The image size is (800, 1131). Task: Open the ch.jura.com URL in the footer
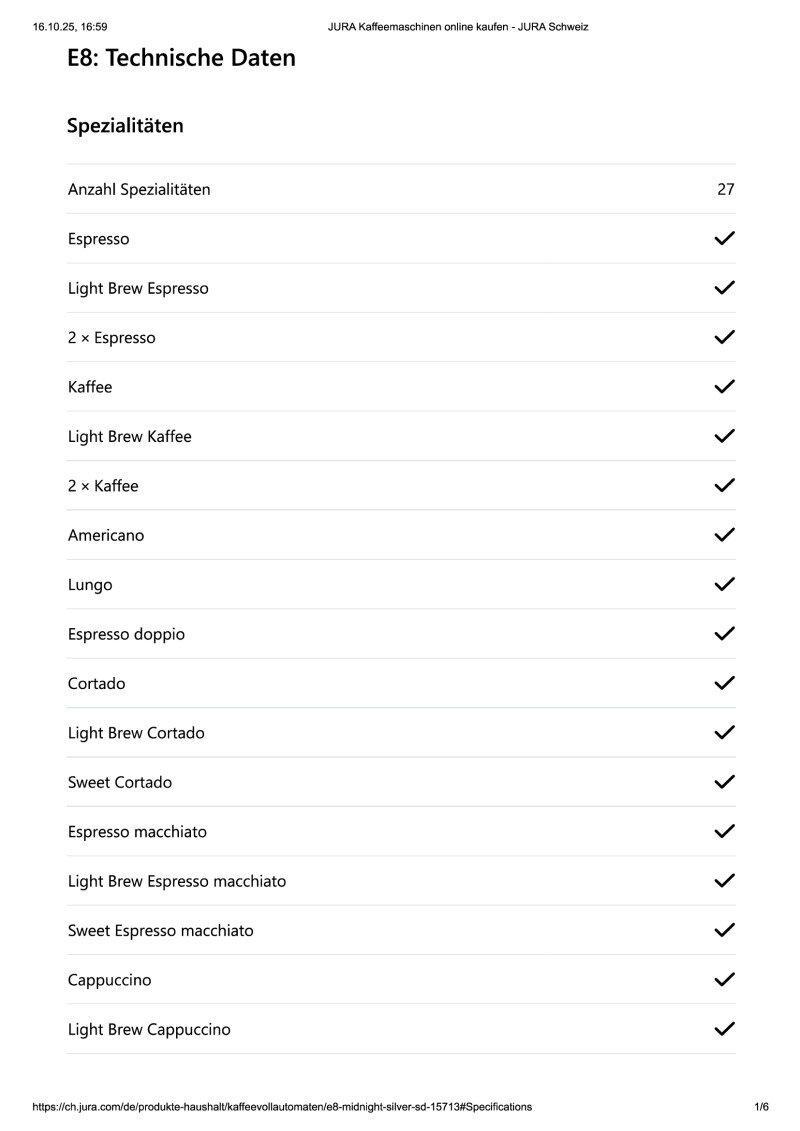282,1107
